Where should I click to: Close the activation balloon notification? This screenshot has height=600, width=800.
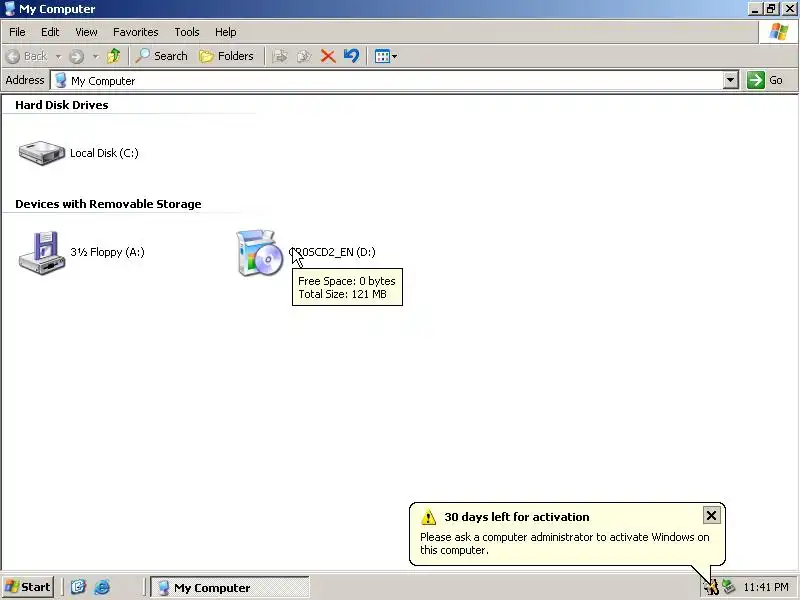(x=711, y=515)
